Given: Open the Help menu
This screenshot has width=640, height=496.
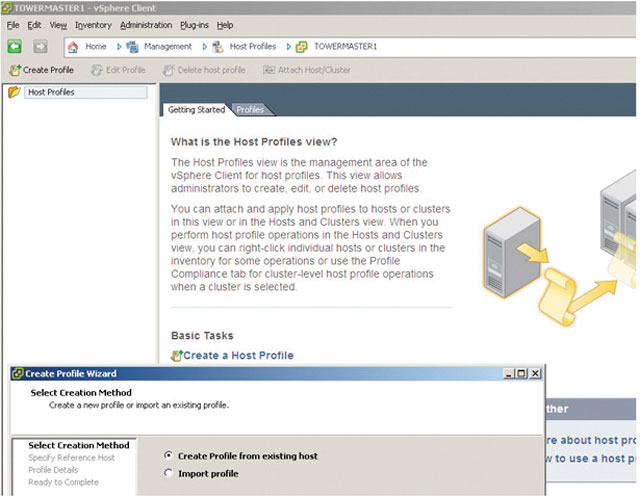Looking at the screenshot, I should (x=225, y=25).
